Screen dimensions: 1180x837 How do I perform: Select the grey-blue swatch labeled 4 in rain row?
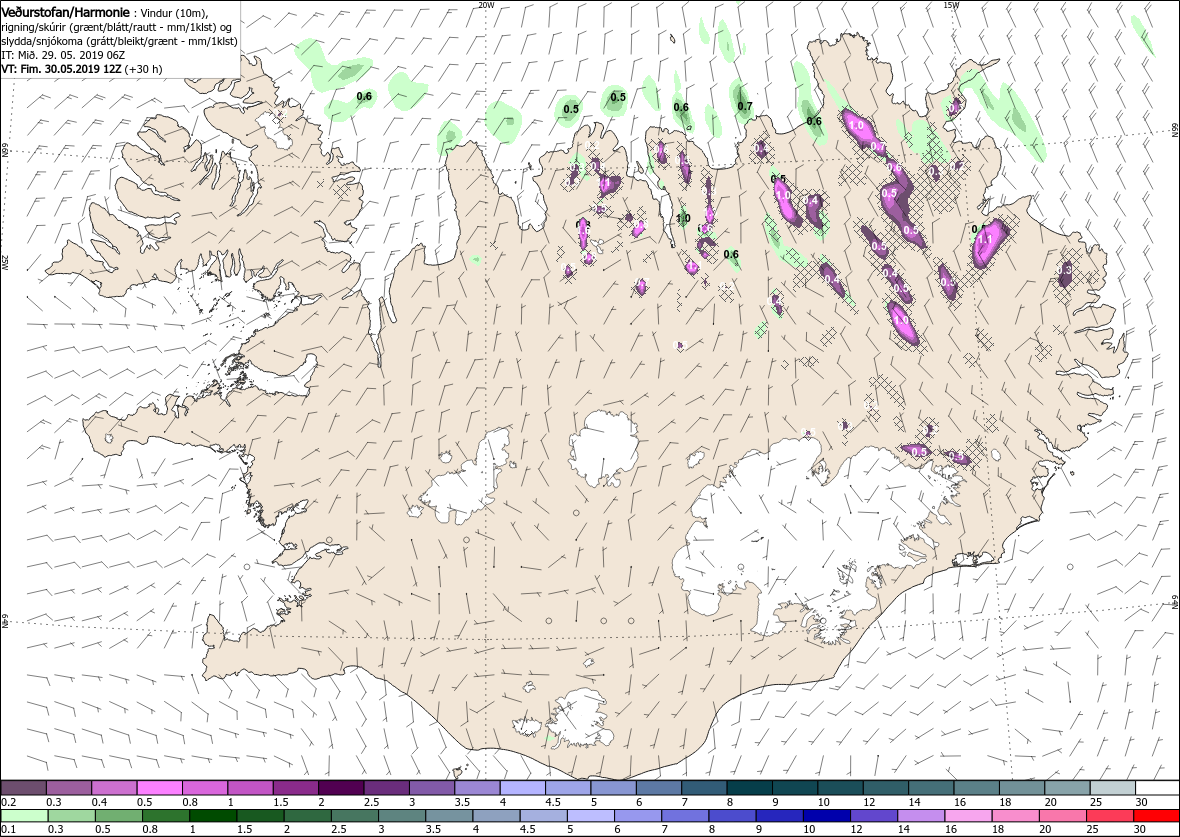(497, 816)
